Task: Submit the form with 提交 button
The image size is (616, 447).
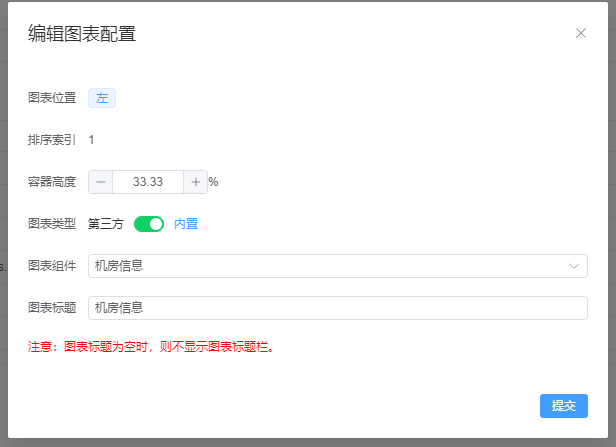Action: point(564,406)
